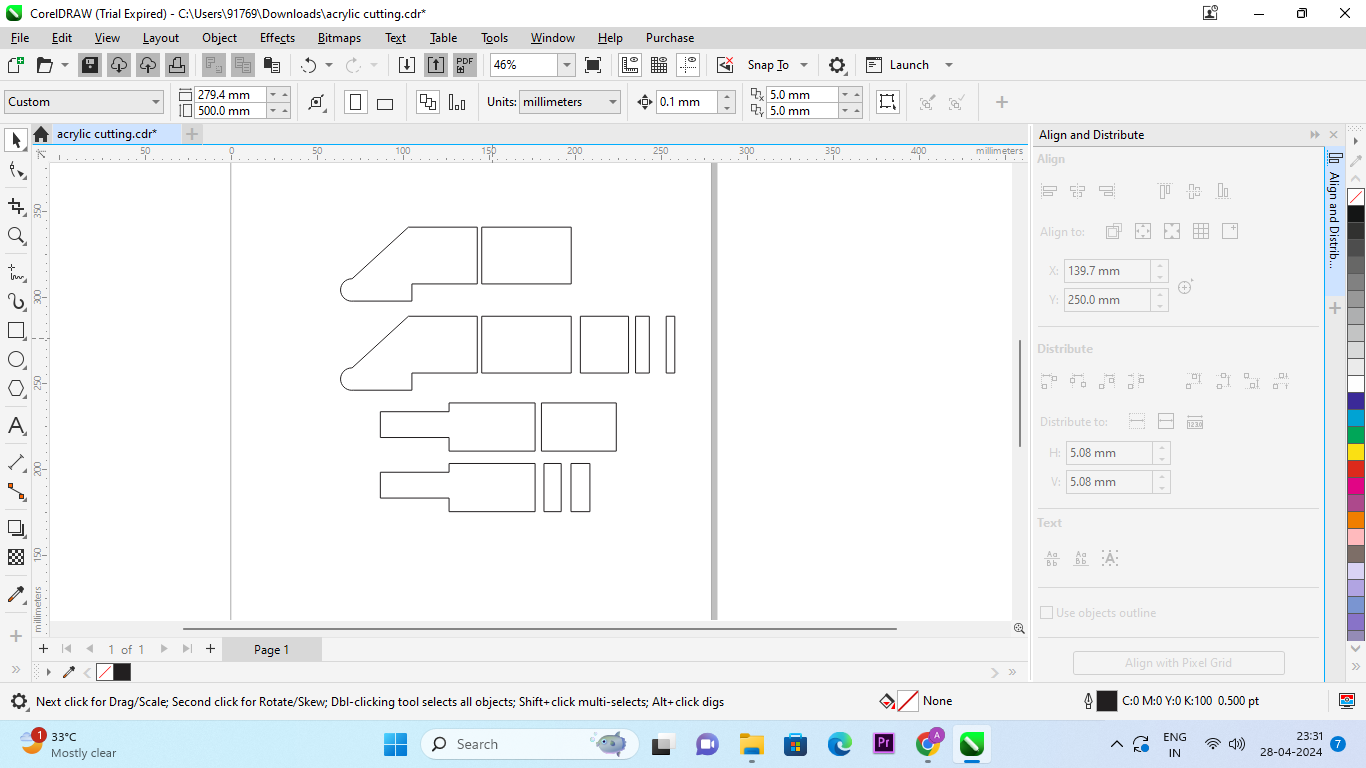Select the Pick tool in the toolbox
1366x768 pixels.
tap(16, 140)
